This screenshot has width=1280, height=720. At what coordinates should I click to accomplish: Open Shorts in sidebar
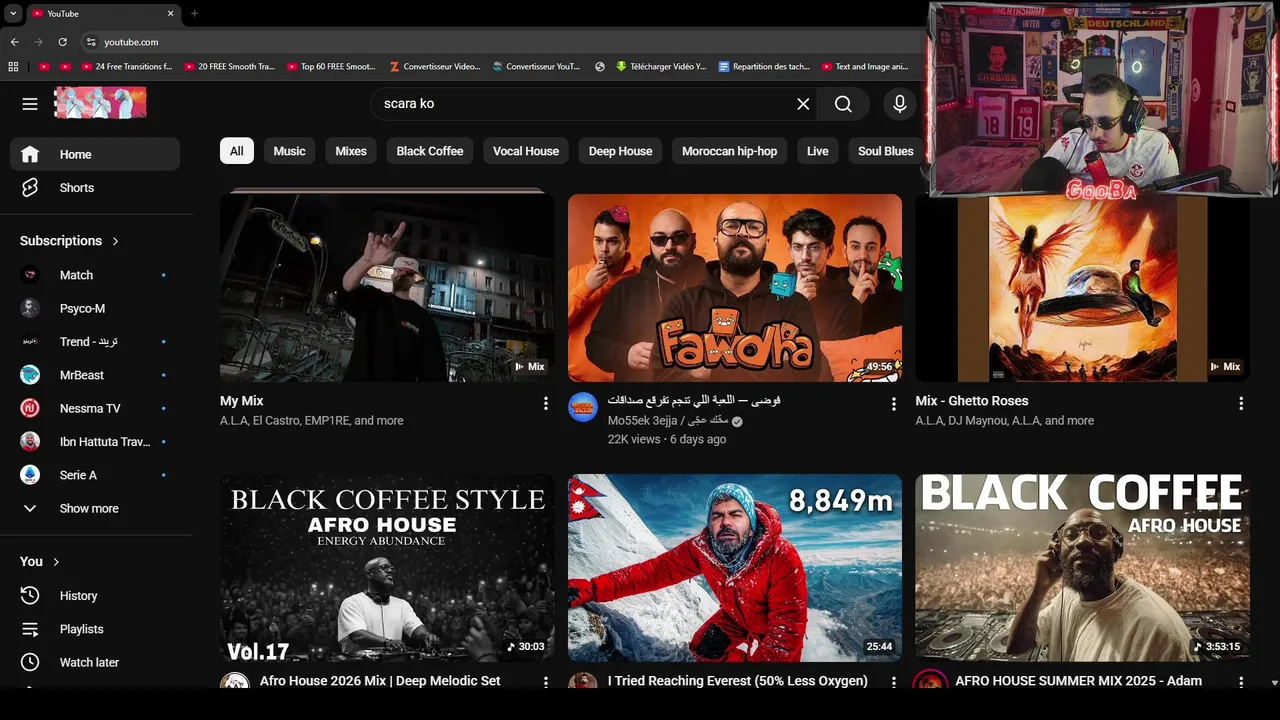click(x=95, y=188)
